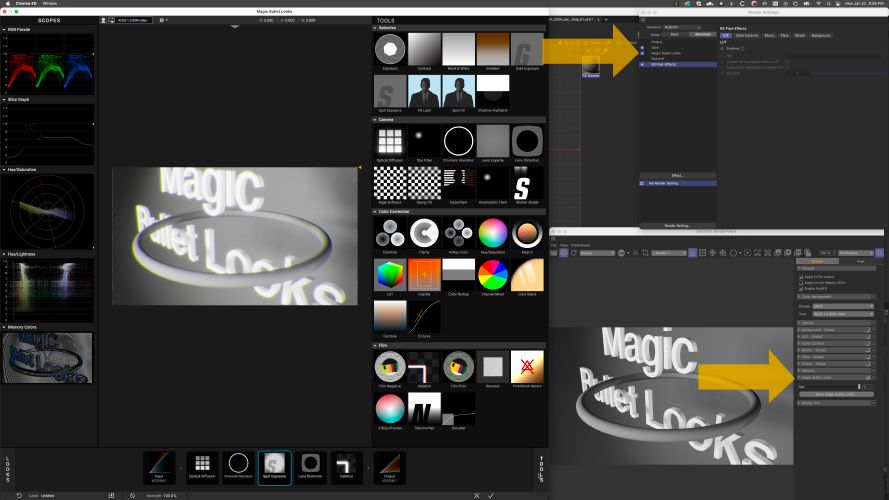Collapse the Film tools section
The height and width of the screenshot is (500, 889).
point(375,345)
